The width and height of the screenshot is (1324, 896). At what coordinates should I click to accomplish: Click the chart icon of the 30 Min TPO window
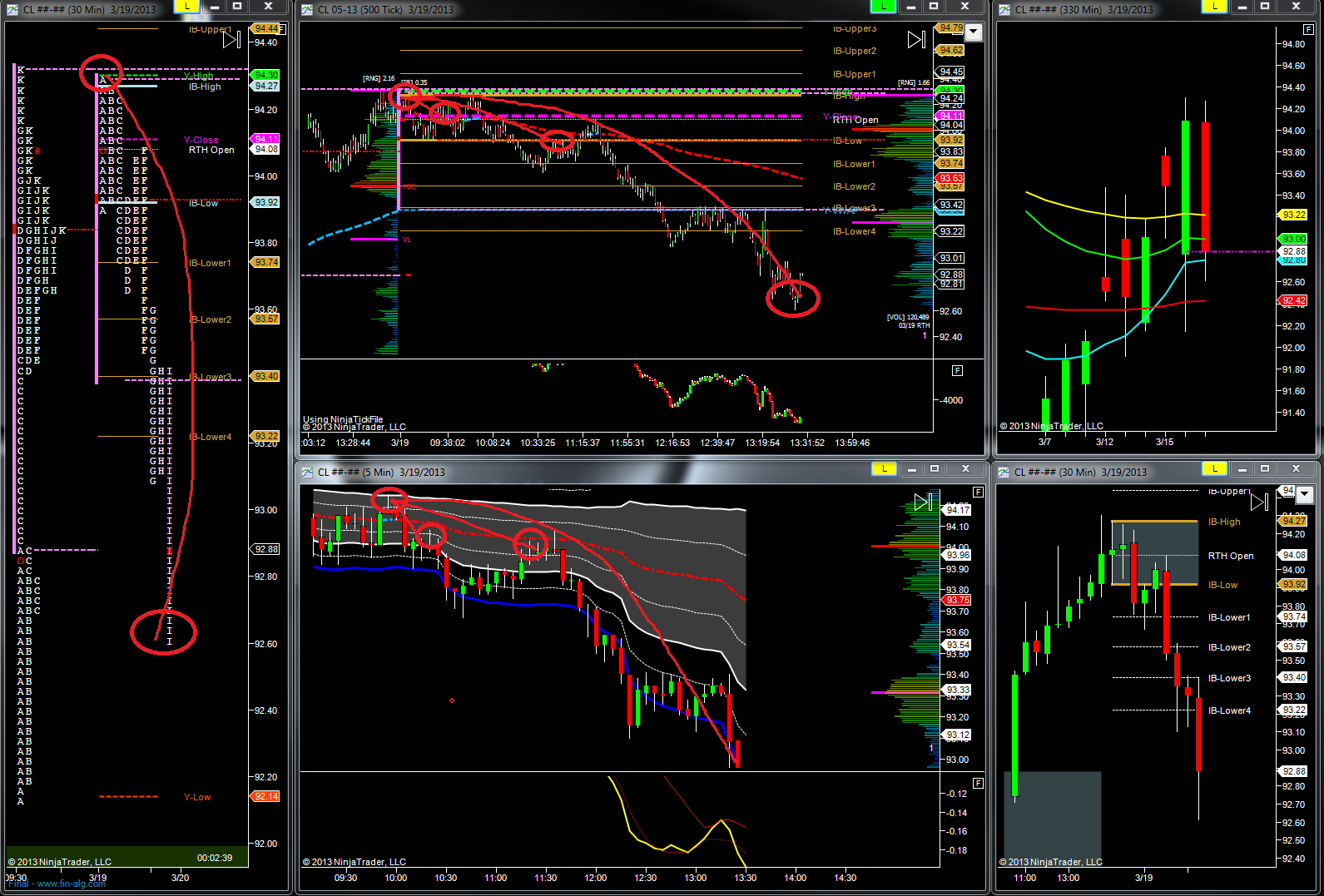pyautogui.click(x=12, y=9)
